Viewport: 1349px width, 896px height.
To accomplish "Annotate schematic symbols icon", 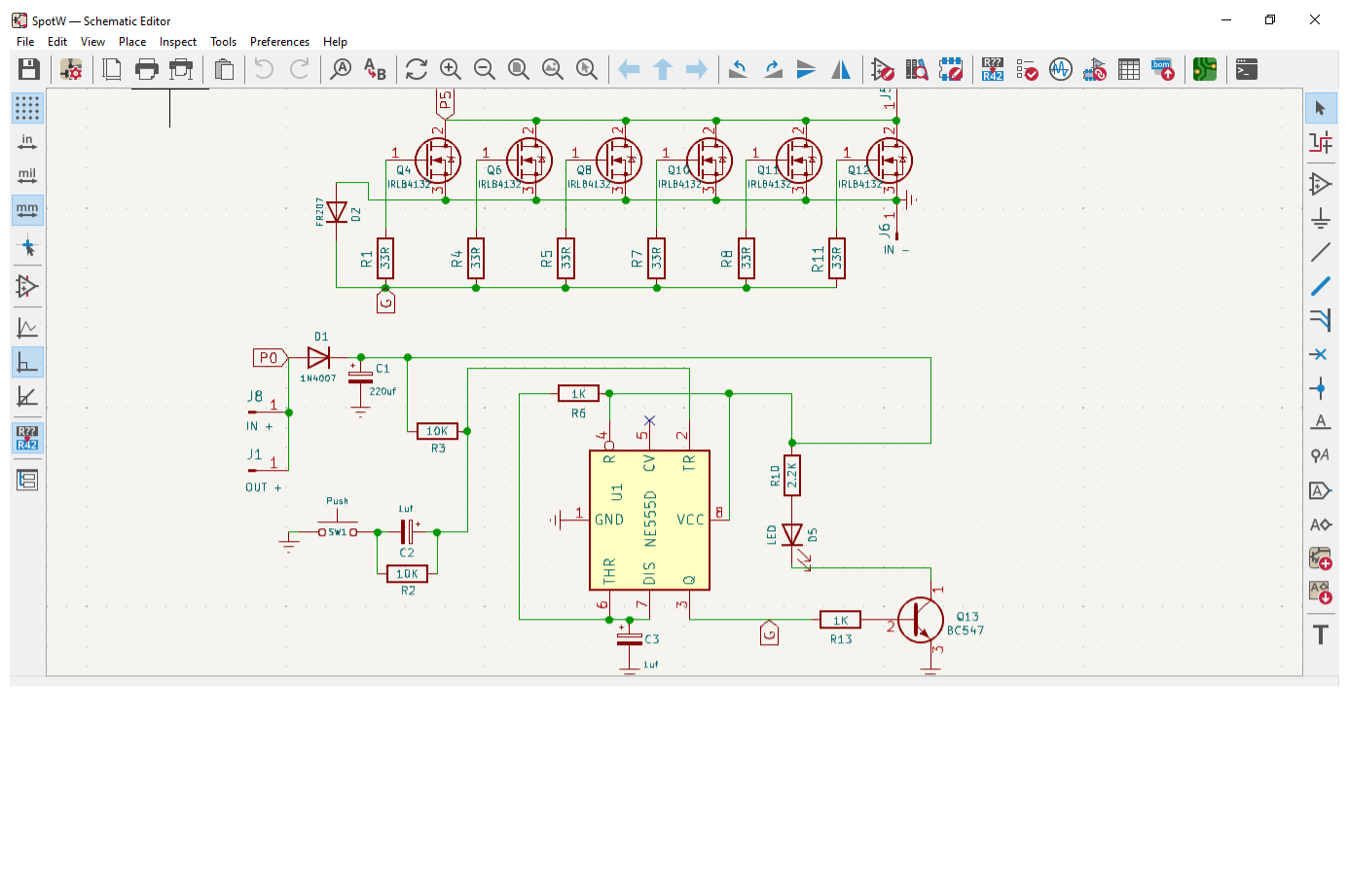I will [993, 69].
